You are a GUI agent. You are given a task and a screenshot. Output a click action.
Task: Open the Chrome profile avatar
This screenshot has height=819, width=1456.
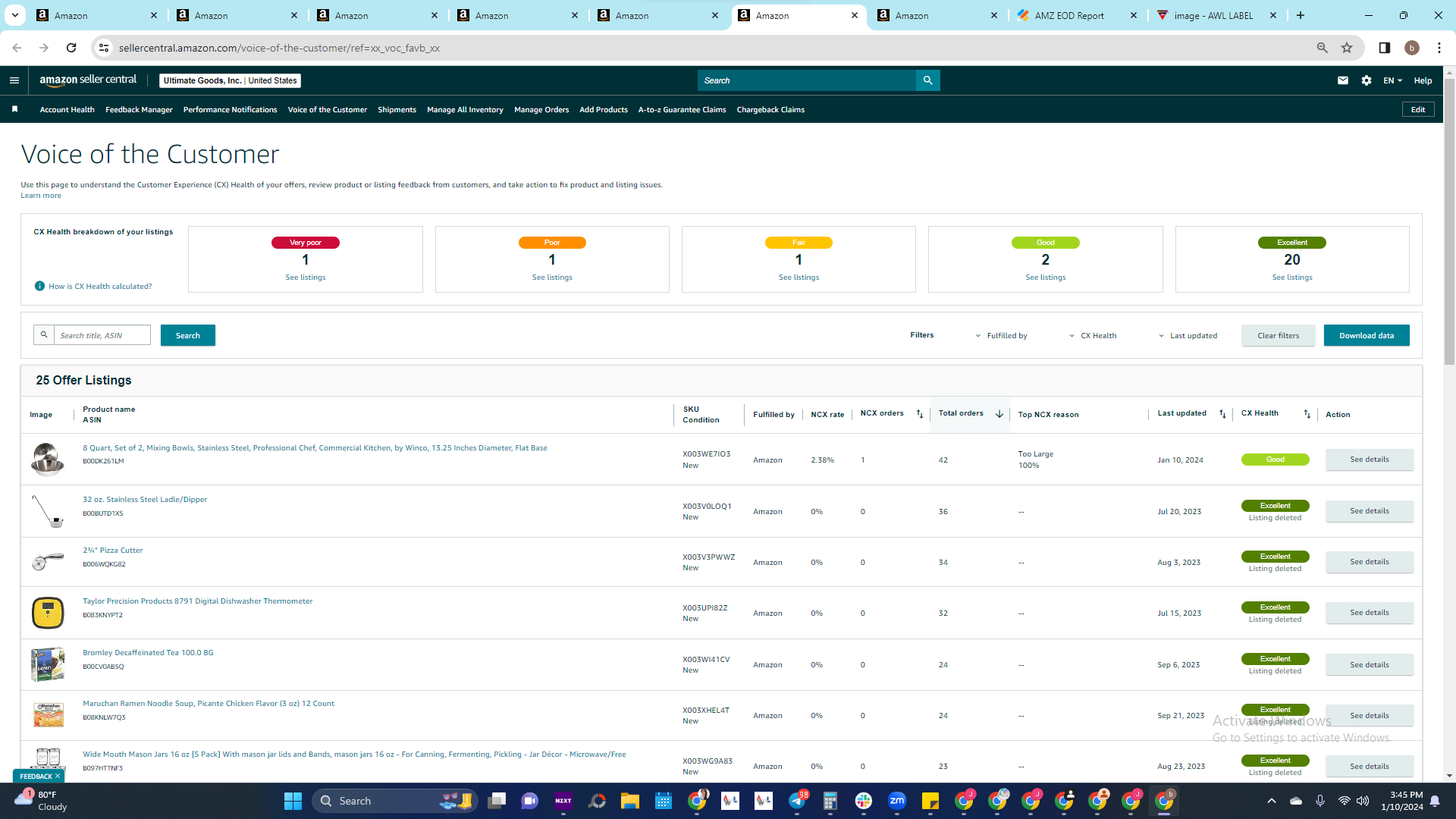tap(1412, 48)
